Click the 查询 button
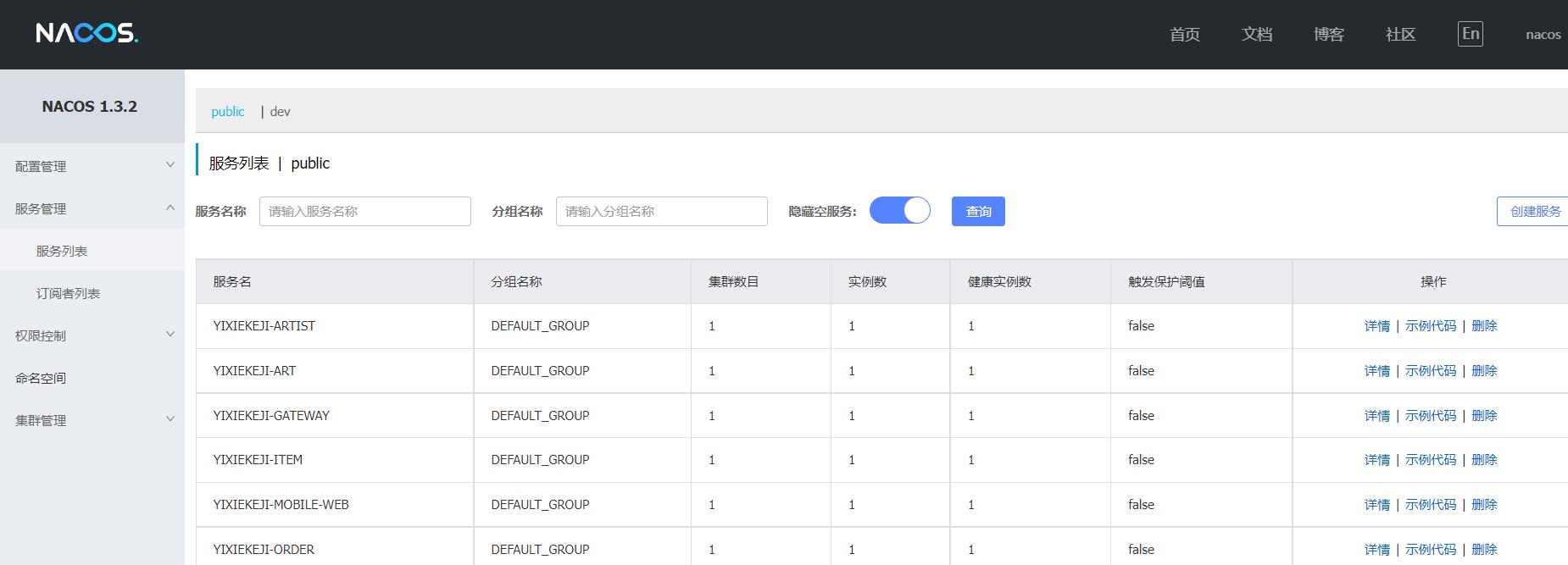Screen dimensions: 1568x565 tap(978, 211)
